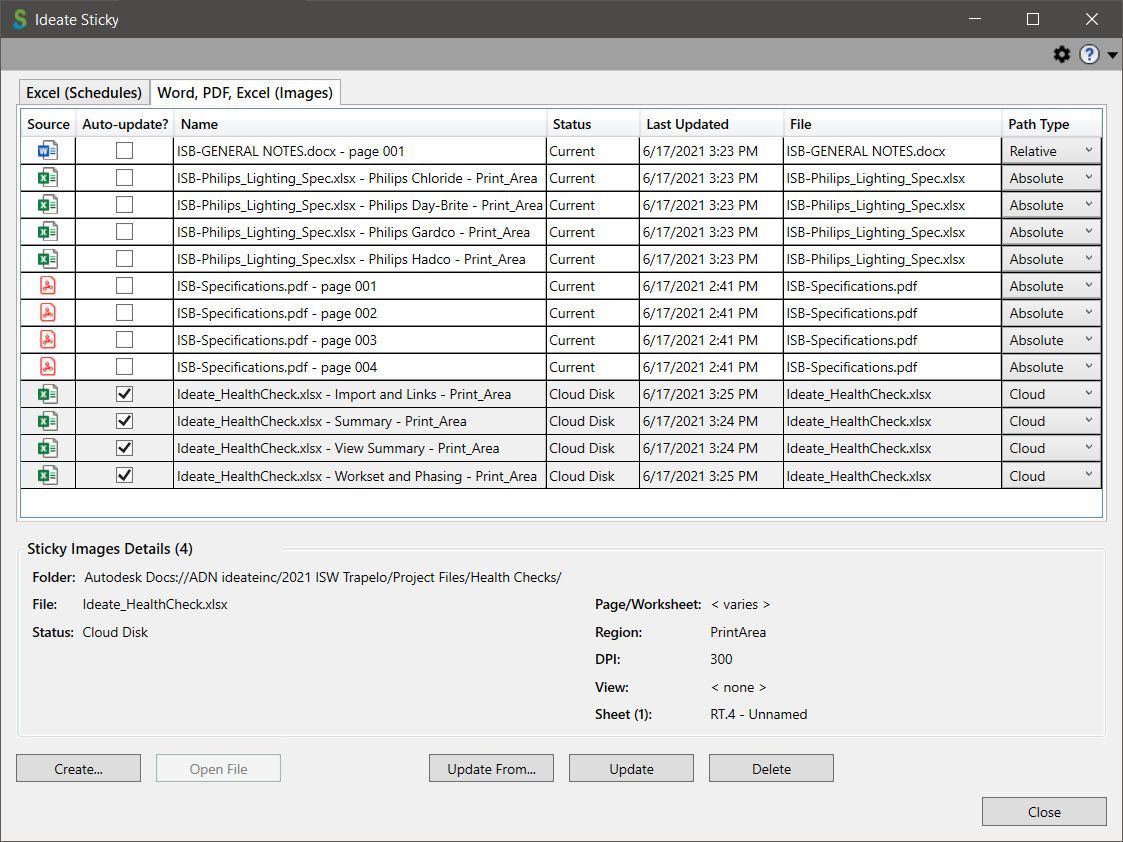1123x842 pixels.
Task: Open Path Type dropdown for Specifications page 004
Action: (x=1051, y=367)
